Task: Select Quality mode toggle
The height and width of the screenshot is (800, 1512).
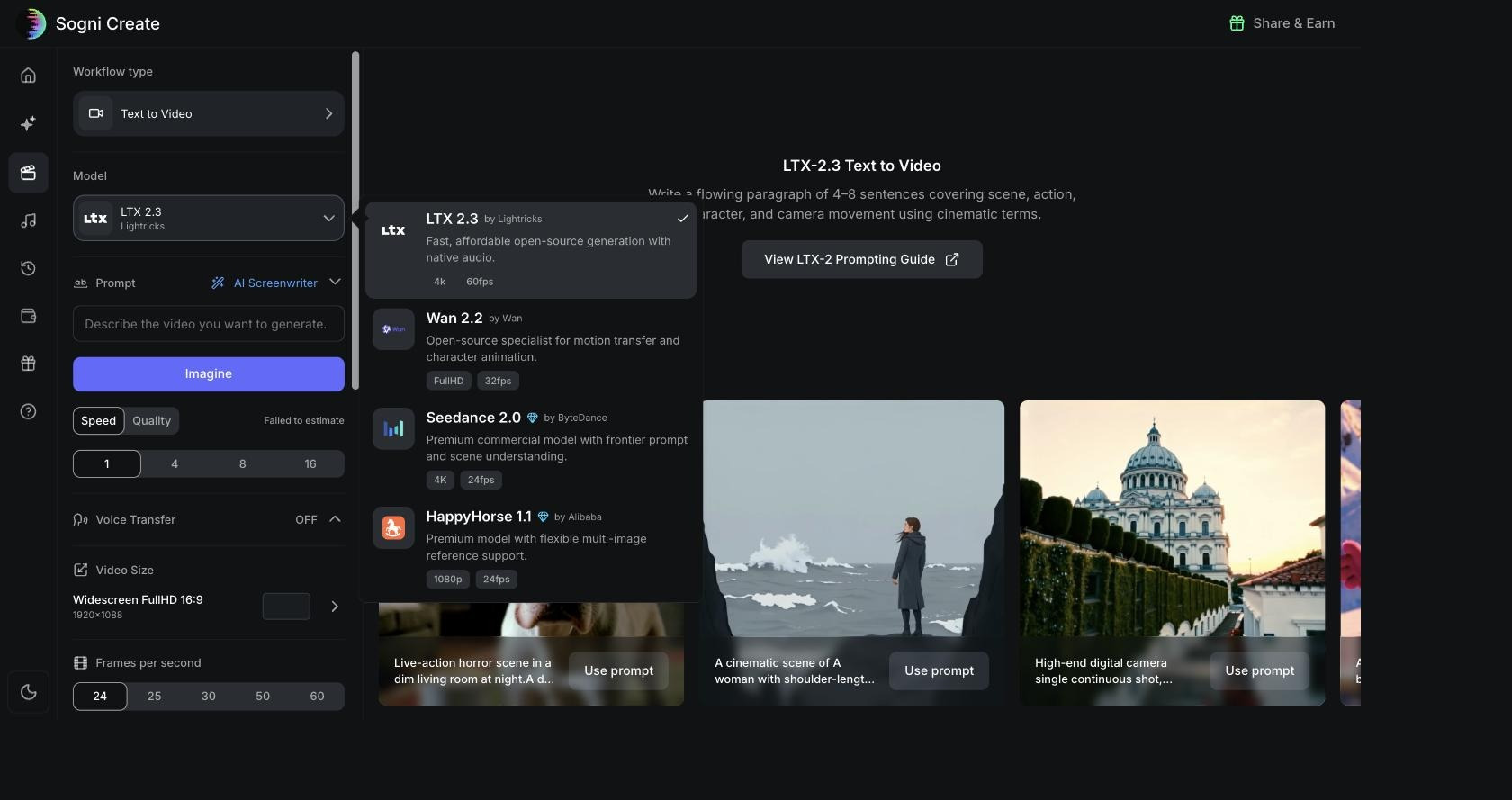Action: [x=151, y=420]
